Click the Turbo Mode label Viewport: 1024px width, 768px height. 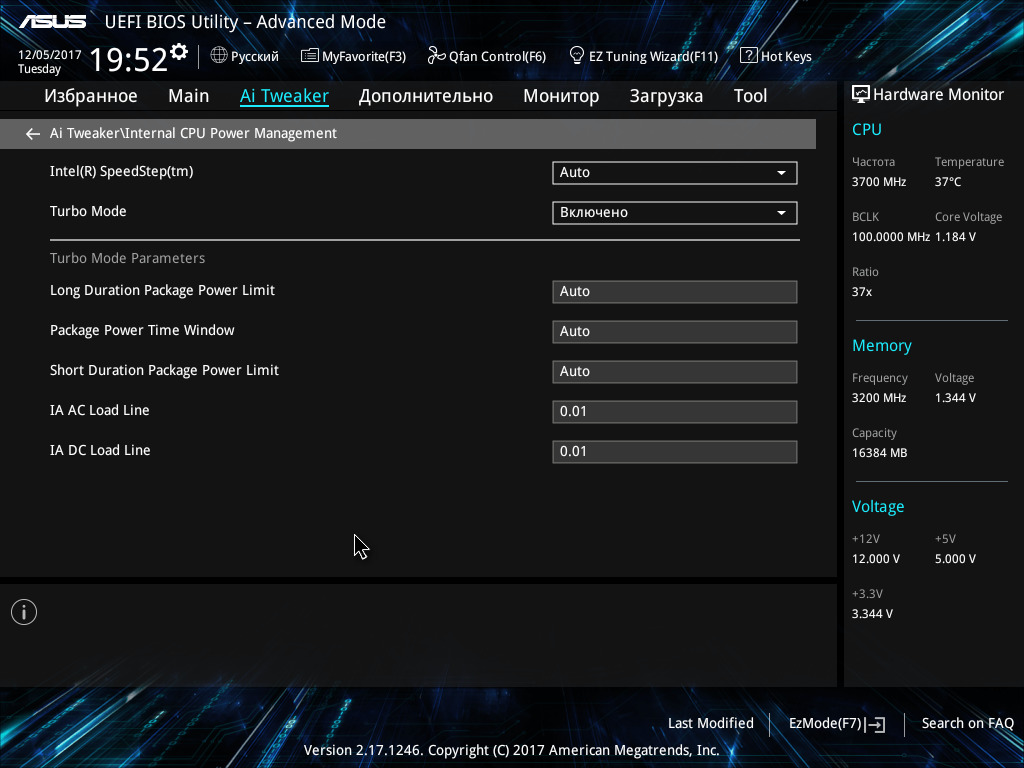(88, 212)
